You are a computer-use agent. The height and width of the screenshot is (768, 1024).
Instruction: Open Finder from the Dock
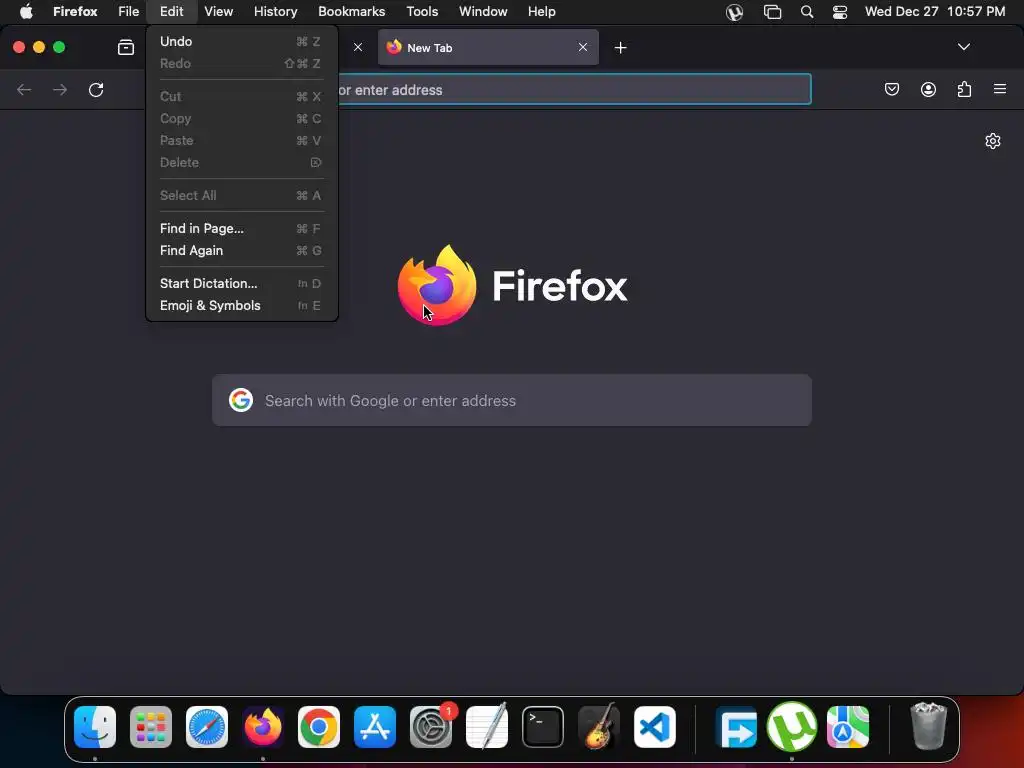tap(95, 727)
